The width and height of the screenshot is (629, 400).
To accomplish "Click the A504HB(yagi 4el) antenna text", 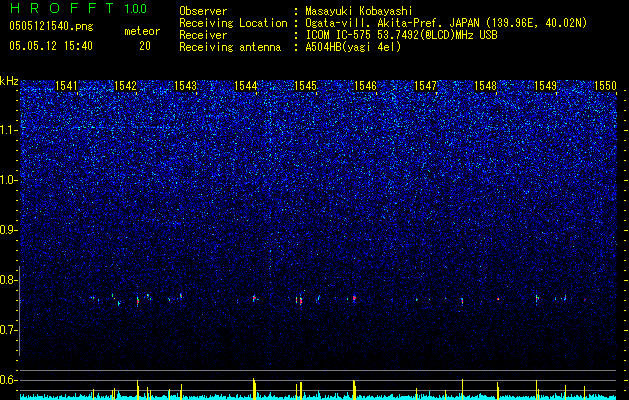I will pyautogui.click(x=353, y=47).
